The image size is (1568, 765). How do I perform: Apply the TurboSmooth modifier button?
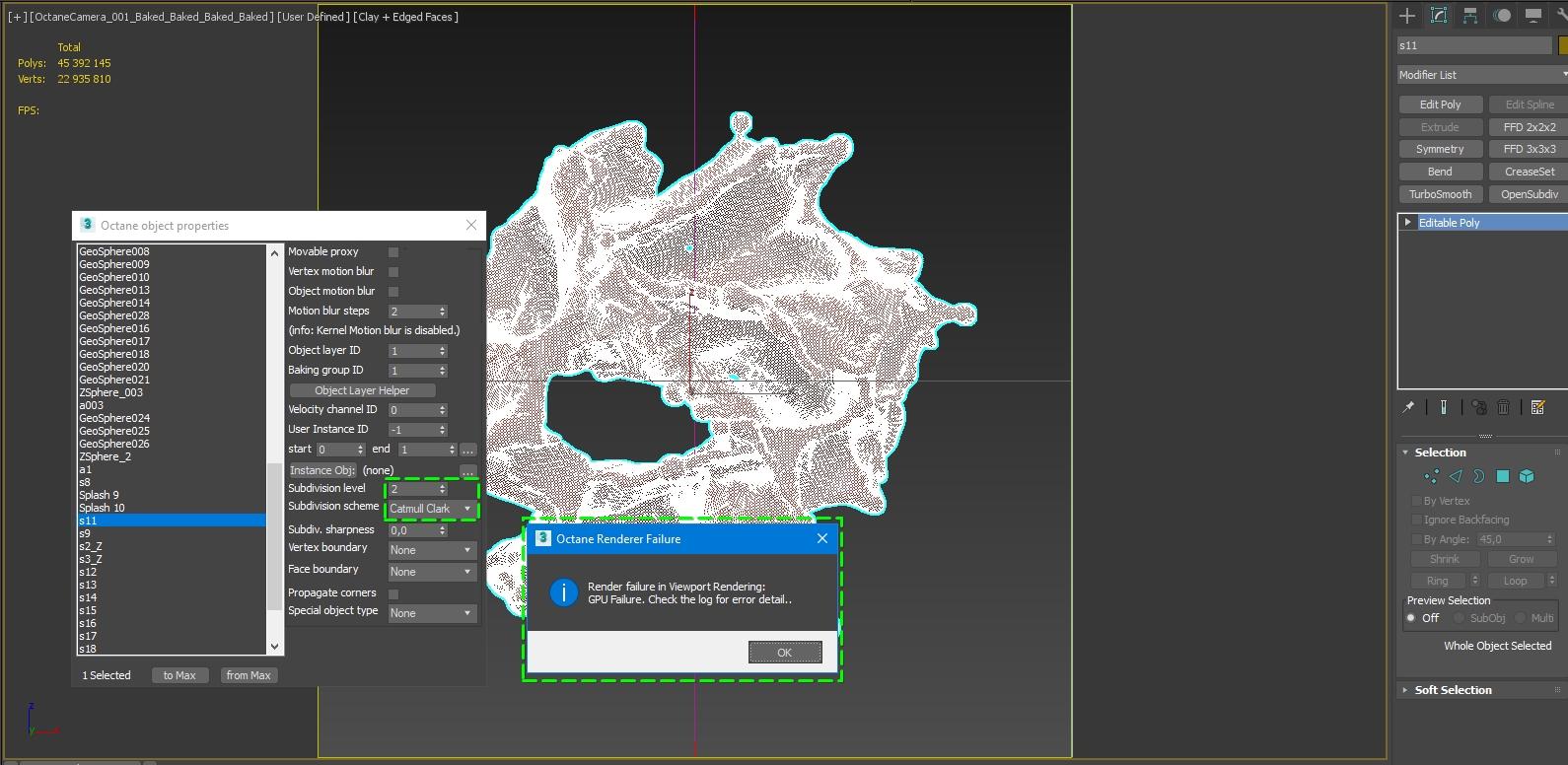[1441, 194]
